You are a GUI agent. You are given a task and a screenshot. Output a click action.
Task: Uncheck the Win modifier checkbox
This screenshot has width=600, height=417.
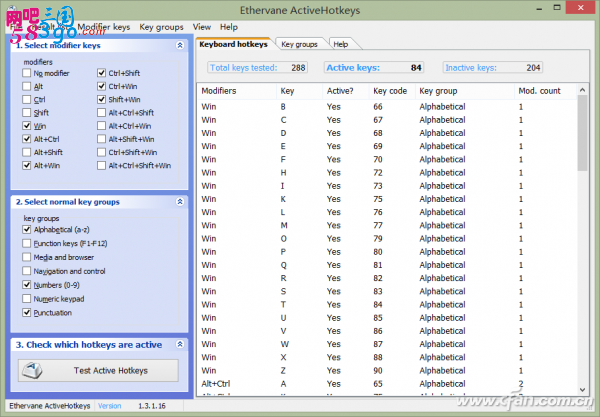pos(26,126)
